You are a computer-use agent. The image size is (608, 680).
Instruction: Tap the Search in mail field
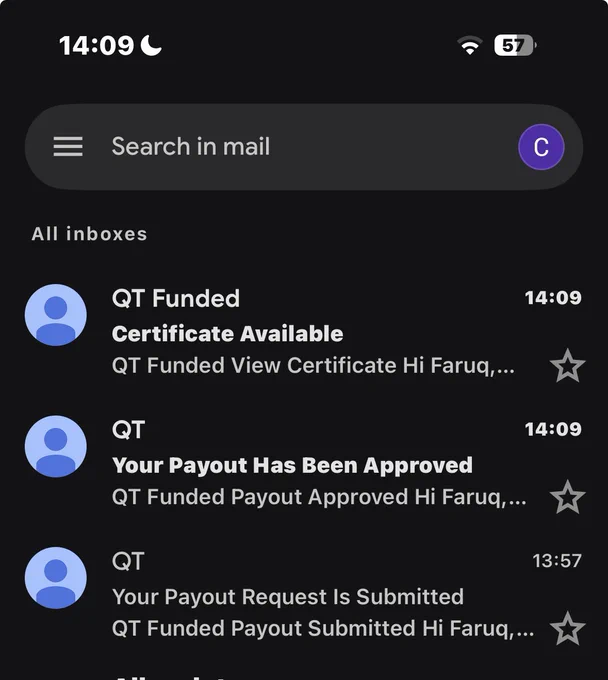coord(304,147)
